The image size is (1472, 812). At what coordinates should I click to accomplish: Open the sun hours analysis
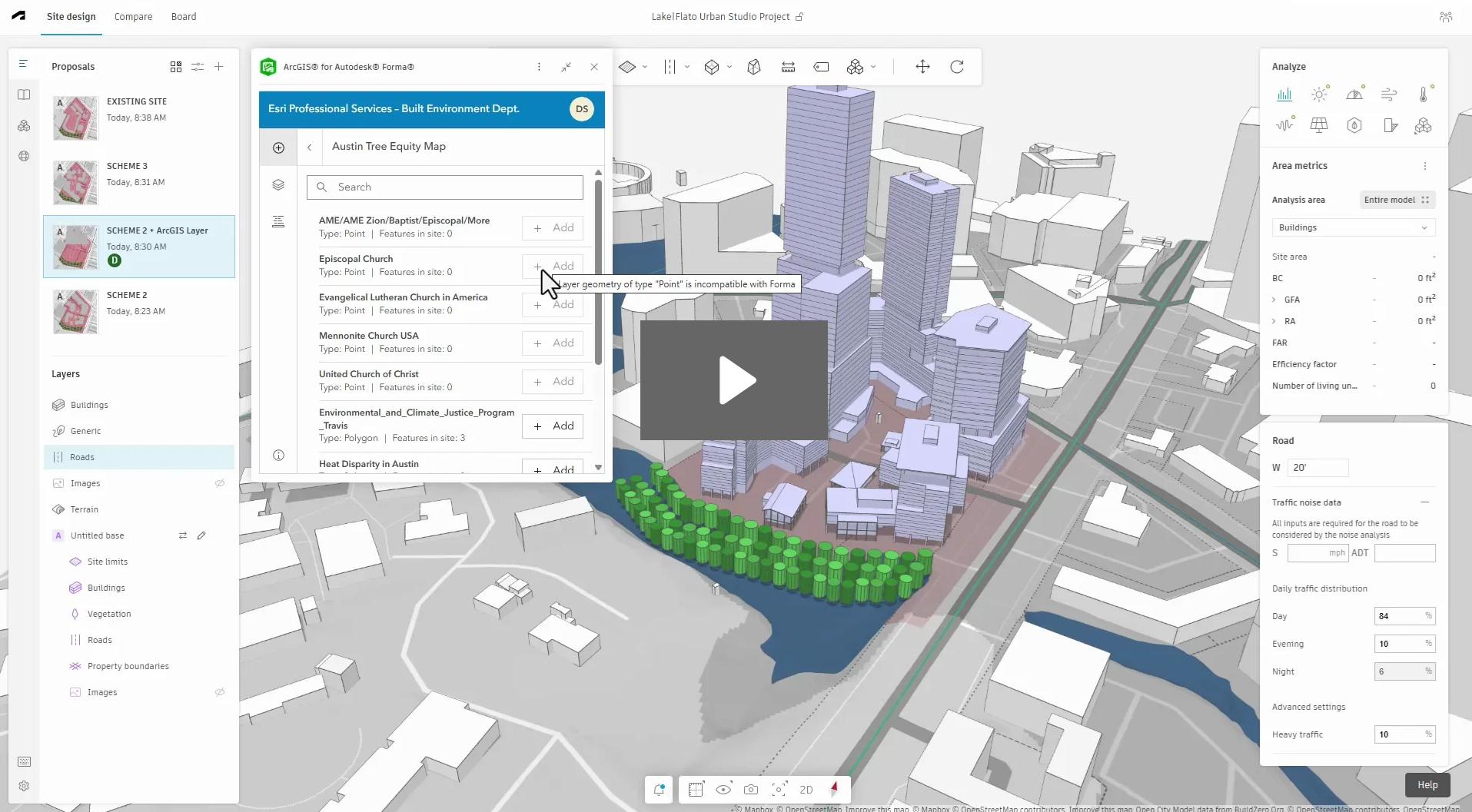pyautogui.click(x=1320, y=94)
